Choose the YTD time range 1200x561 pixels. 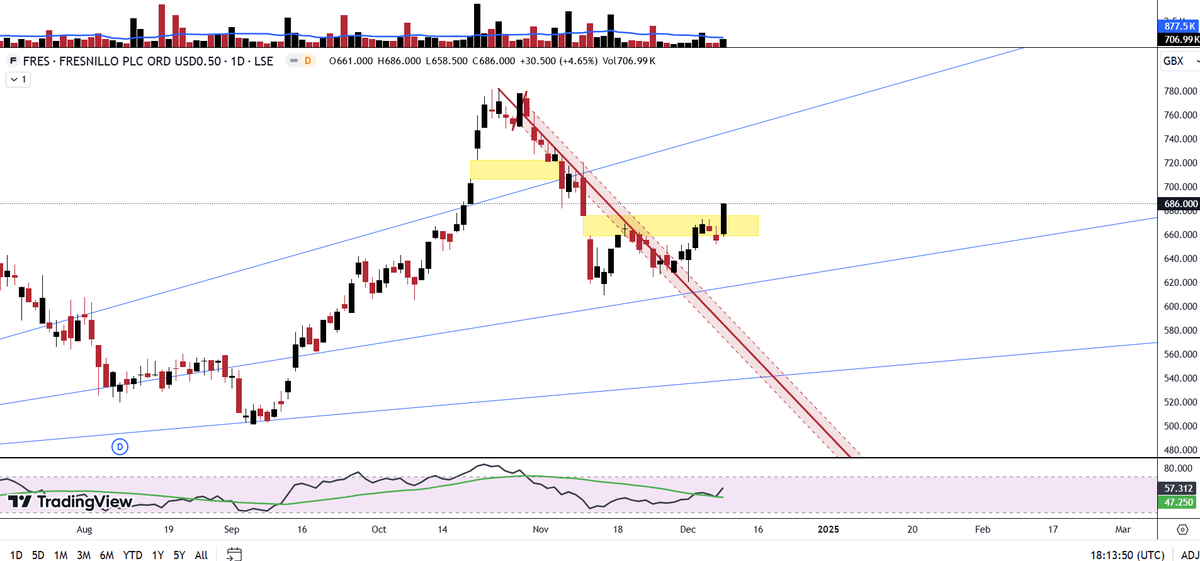133,554
